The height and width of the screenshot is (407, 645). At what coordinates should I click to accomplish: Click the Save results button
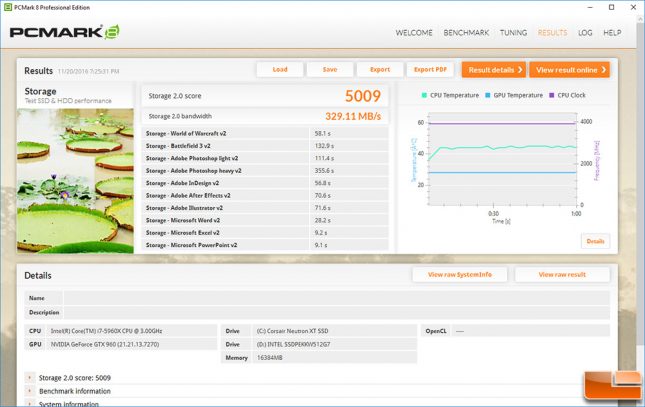pyautogui.click(x=330, y=70)
